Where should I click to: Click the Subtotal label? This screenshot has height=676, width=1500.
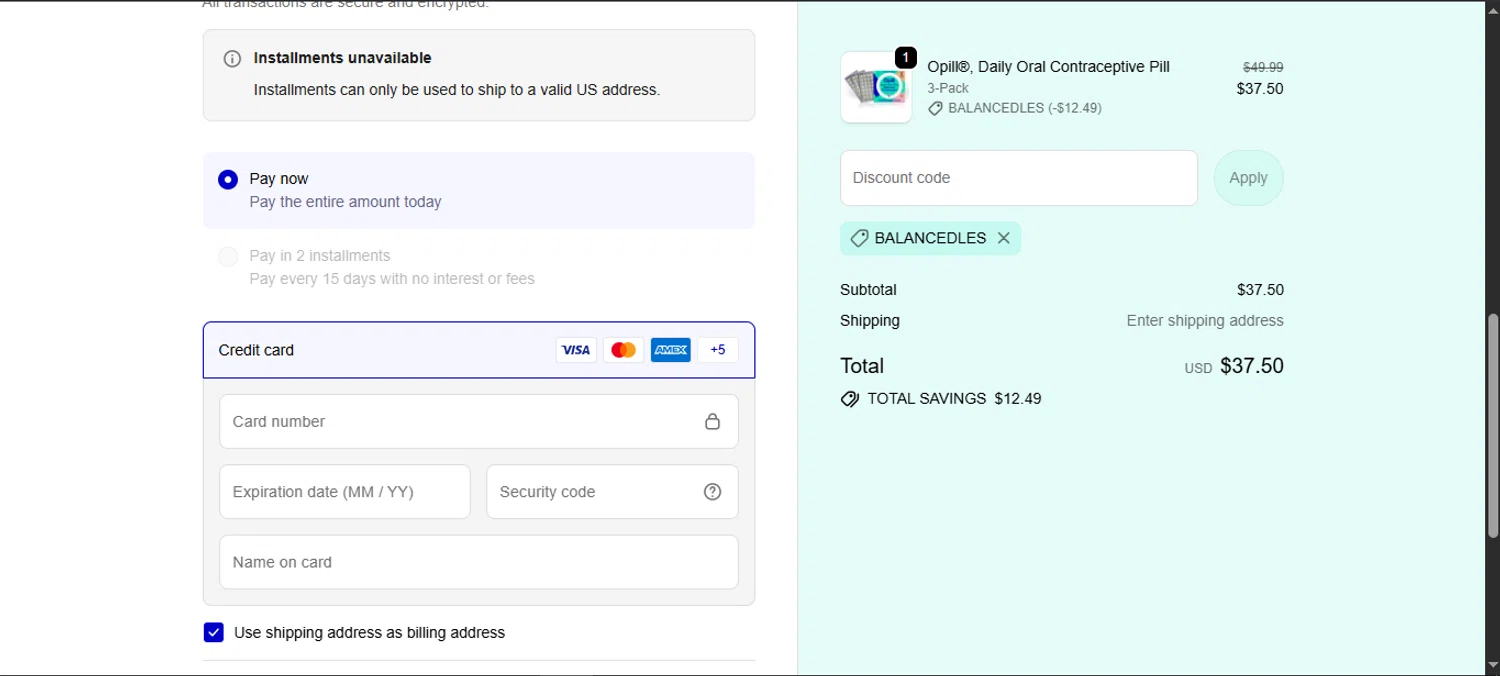(x=868, y=290)
